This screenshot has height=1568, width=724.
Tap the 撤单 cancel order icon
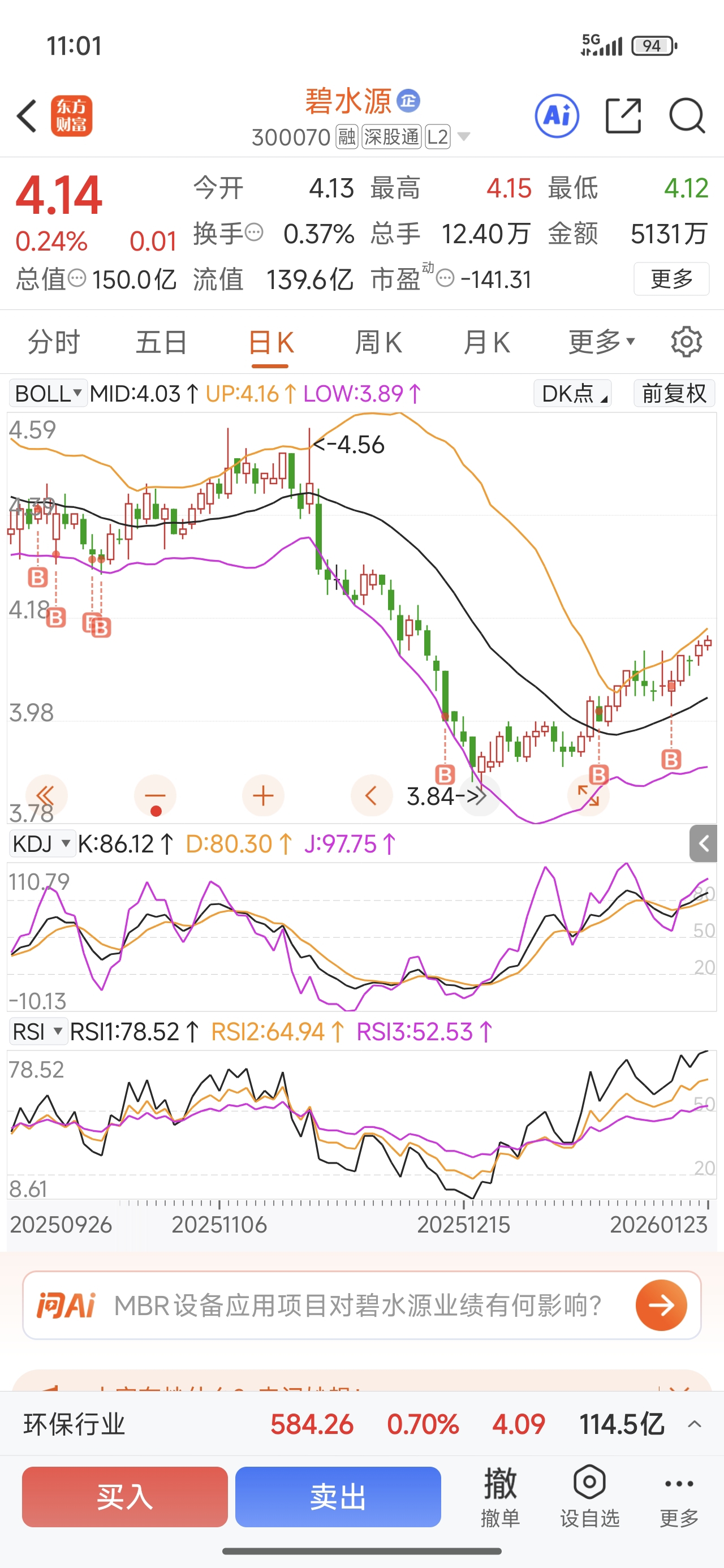point(501,1497)
